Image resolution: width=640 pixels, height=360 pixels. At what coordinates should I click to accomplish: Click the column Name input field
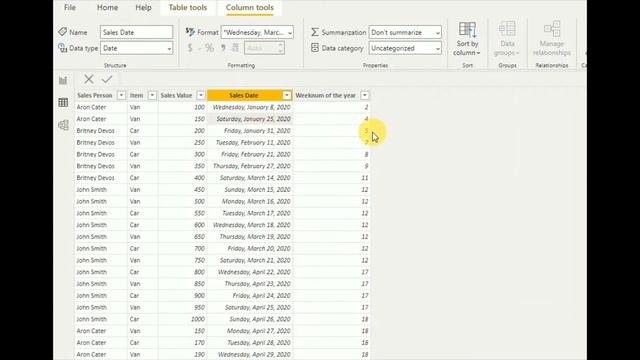pos(136,32)
